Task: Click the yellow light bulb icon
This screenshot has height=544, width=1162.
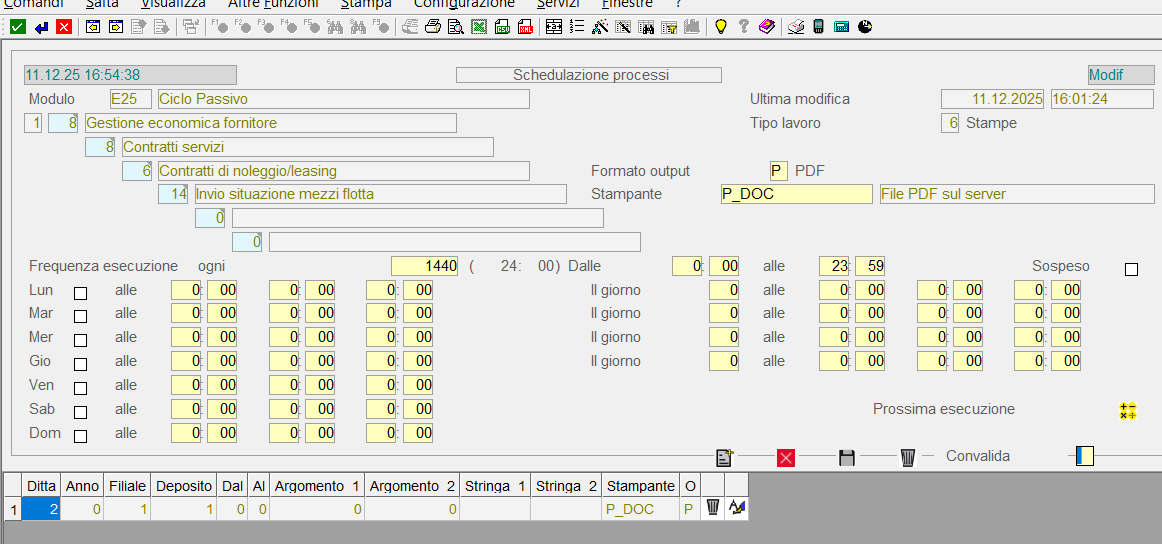Action: click(720, 27)
